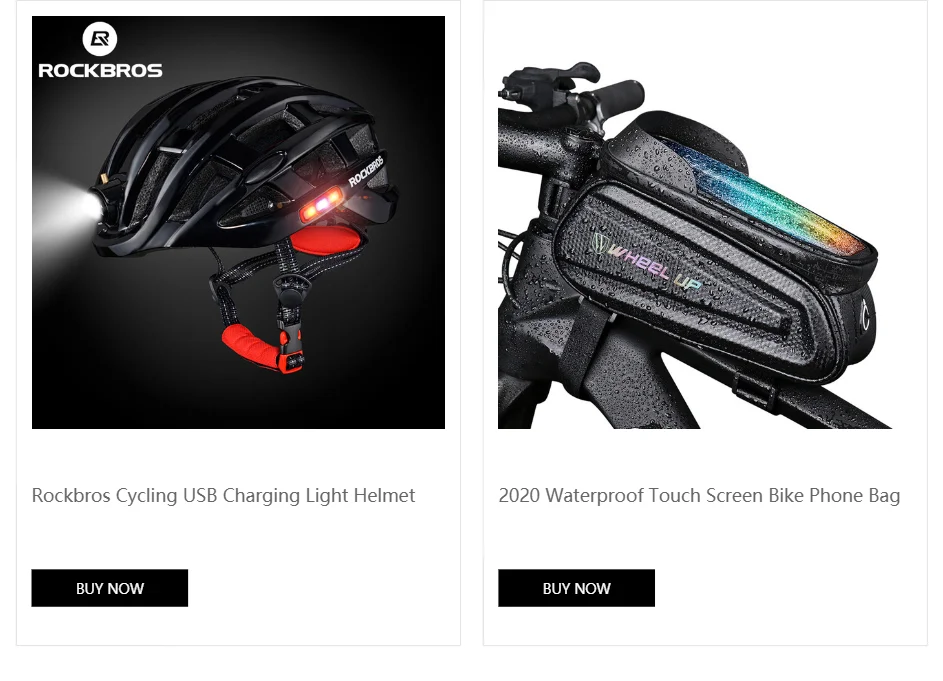The width and height of the screenshot is (943, 681).
Task: Open 2020 Waterproof Touch Screen Bike Phone Bag link
Action: pyautogui.click(x=699, y=496)
